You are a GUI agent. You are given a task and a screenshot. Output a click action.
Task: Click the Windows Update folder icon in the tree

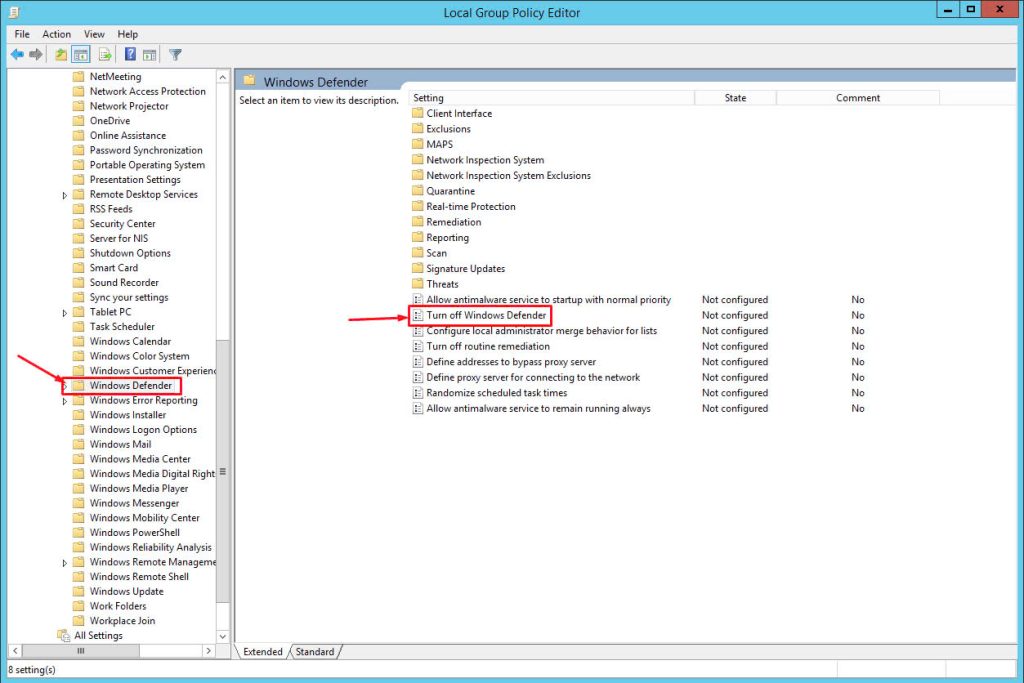[x=78, y=592]
